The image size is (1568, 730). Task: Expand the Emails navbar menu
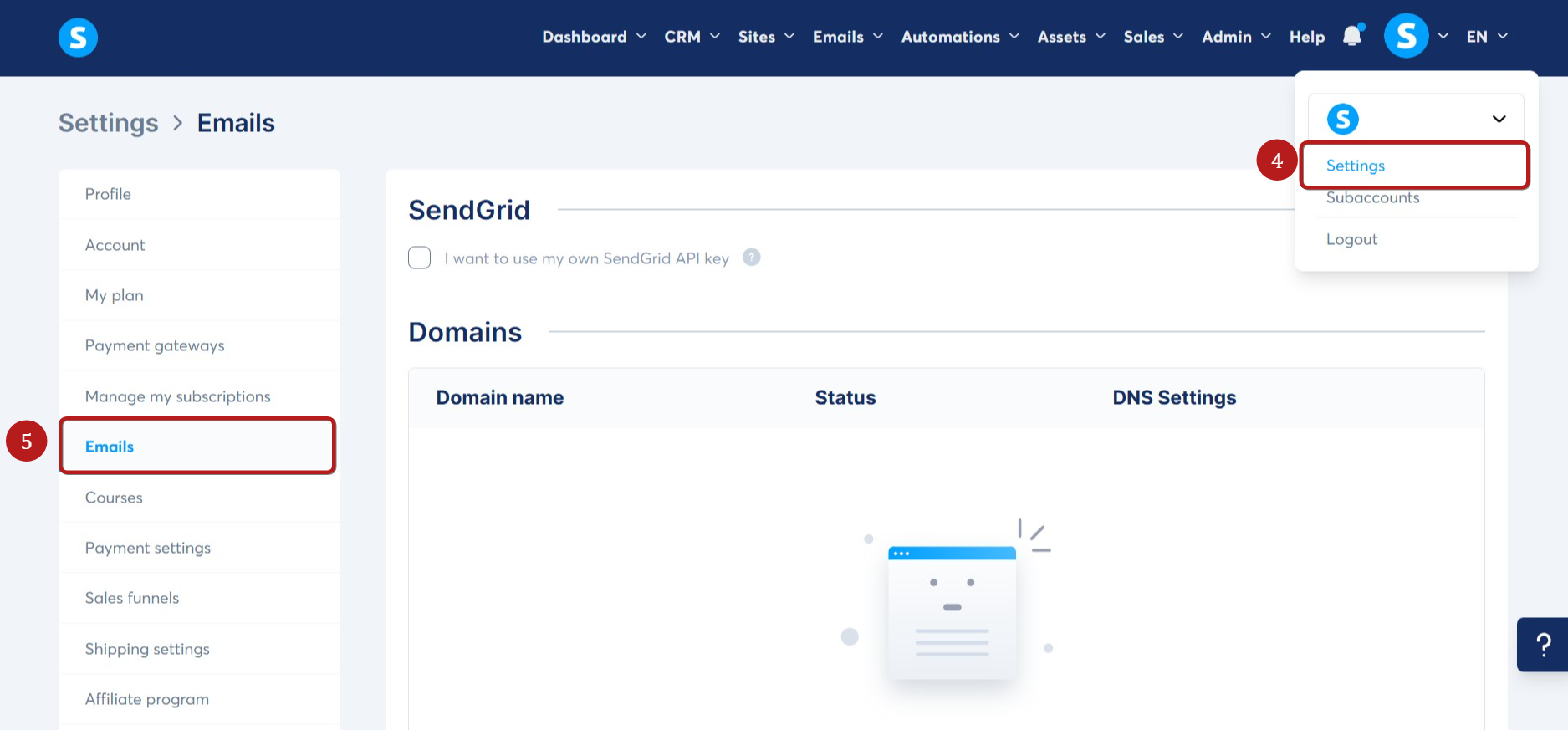tap(848, 37)
